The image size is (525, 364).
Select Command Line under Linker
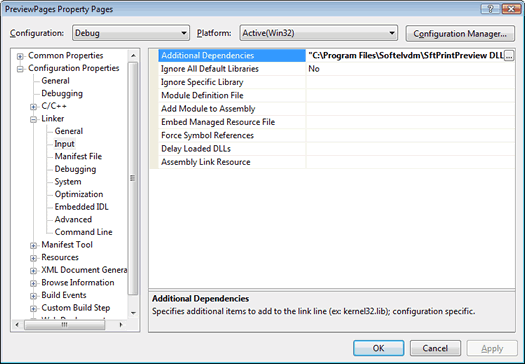click(x=83, y=232)
